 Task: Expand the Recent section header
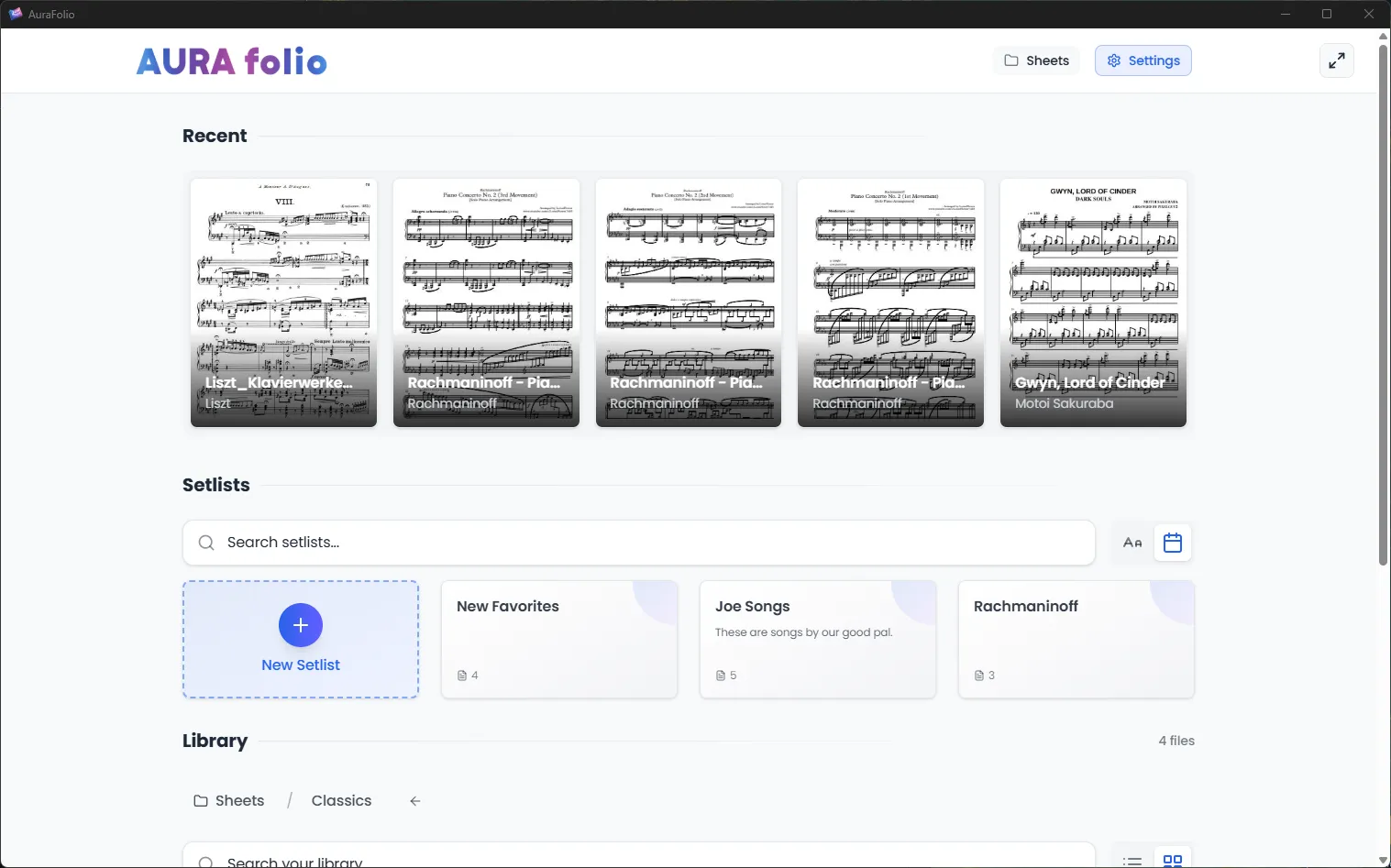(214, 135)
